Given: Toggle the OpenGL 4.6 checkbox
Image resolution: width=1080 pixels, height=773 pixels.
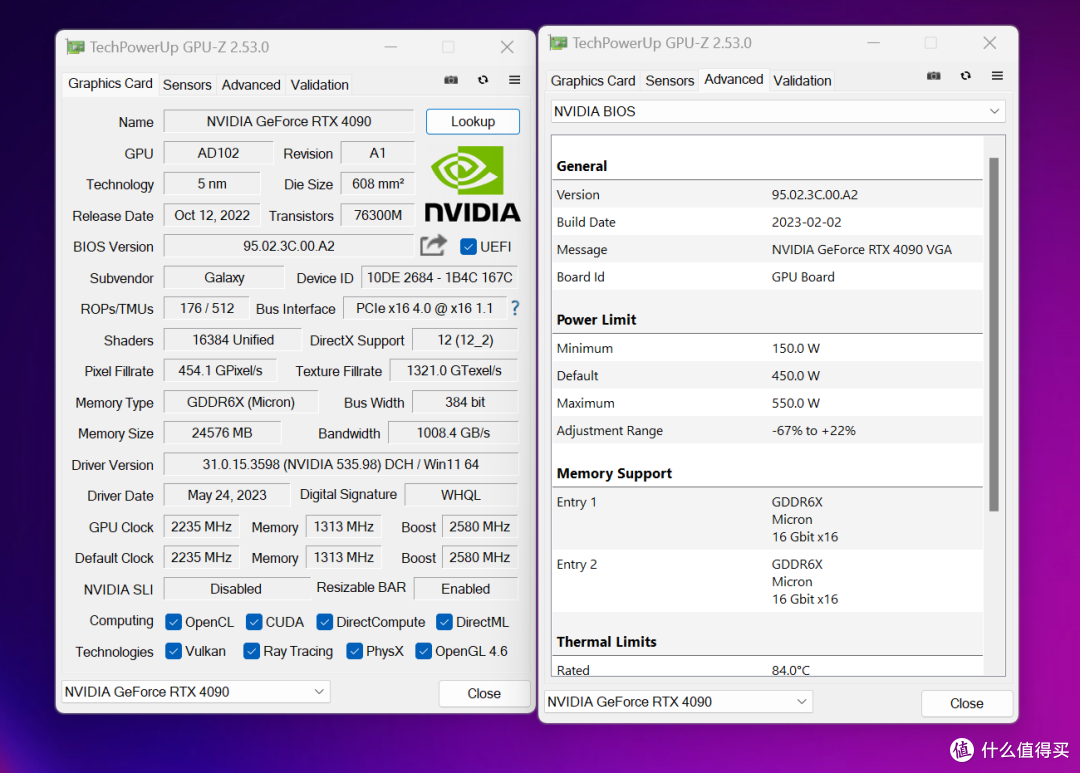Looking at the screenshot, I should 424,651.
